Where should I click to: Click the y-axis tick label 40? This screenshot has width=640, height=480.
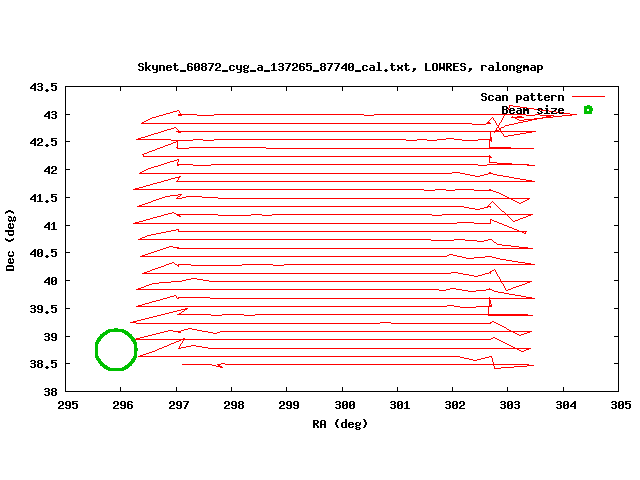tap(51, 281)
